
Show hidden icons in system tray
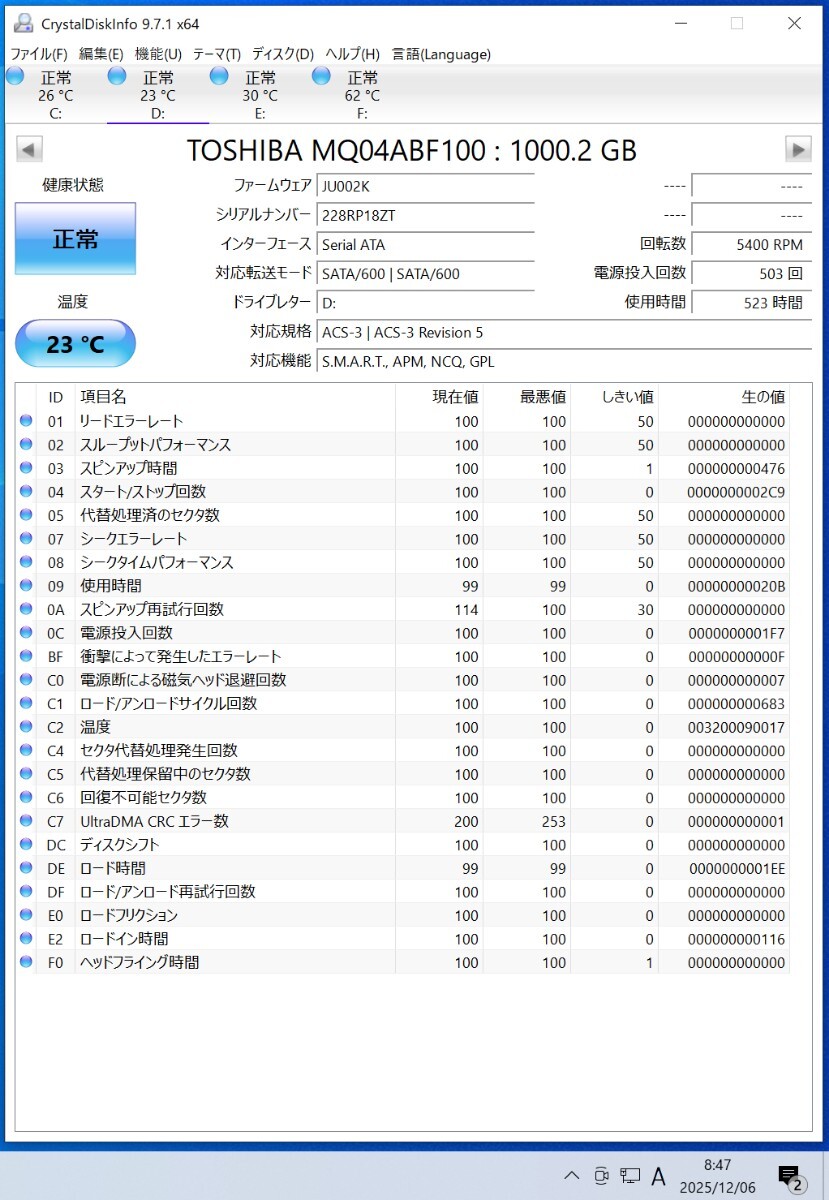571,1175
